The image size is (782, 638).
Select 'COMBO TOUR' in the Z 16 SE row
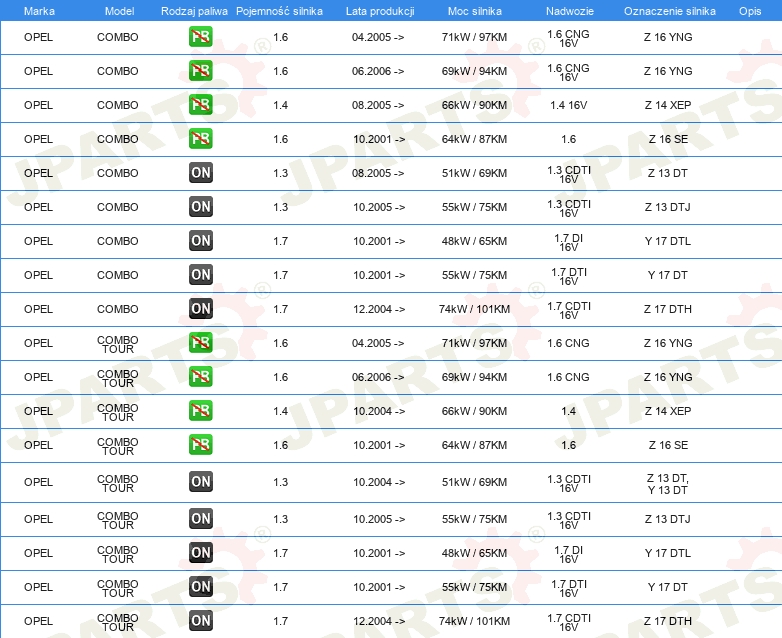click(118, 446)
